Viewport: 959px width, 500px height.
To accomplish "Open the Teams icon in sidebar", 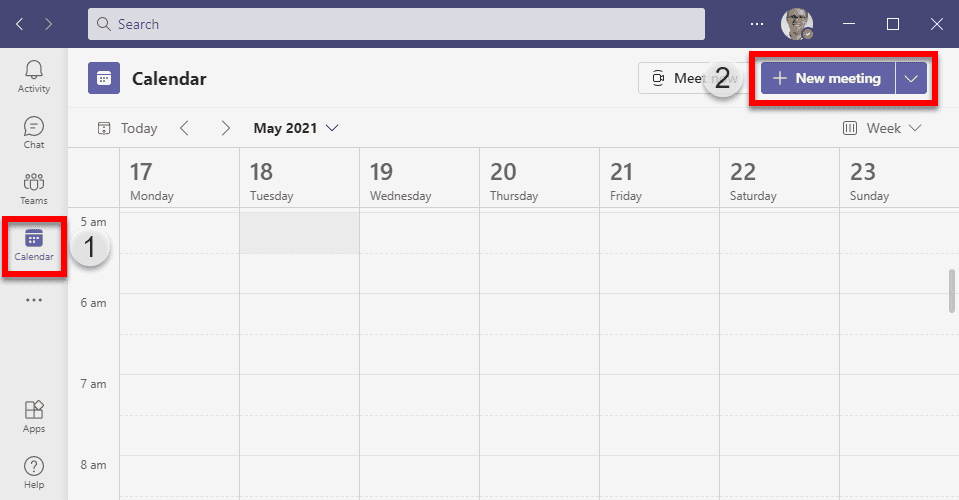I will 34,188.
